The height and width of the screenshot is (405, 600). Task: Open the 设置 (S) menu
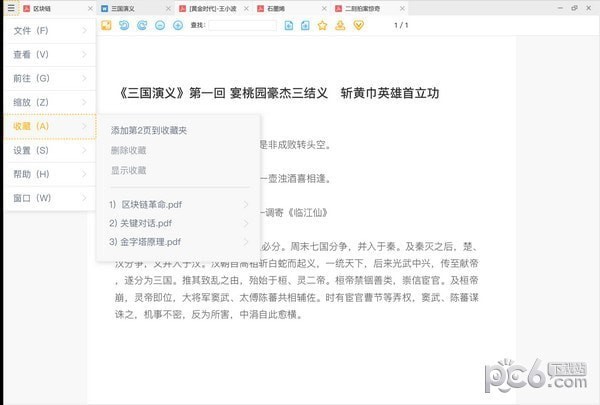[x=50, y=150]
